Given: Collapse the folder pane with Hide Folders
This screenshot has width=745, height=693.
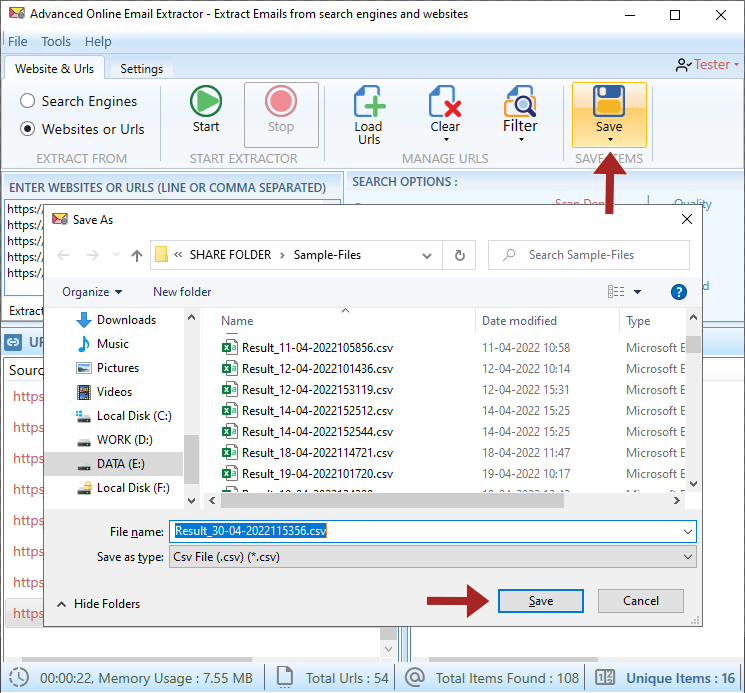Looking at the screenshot, I should (98, 604).
